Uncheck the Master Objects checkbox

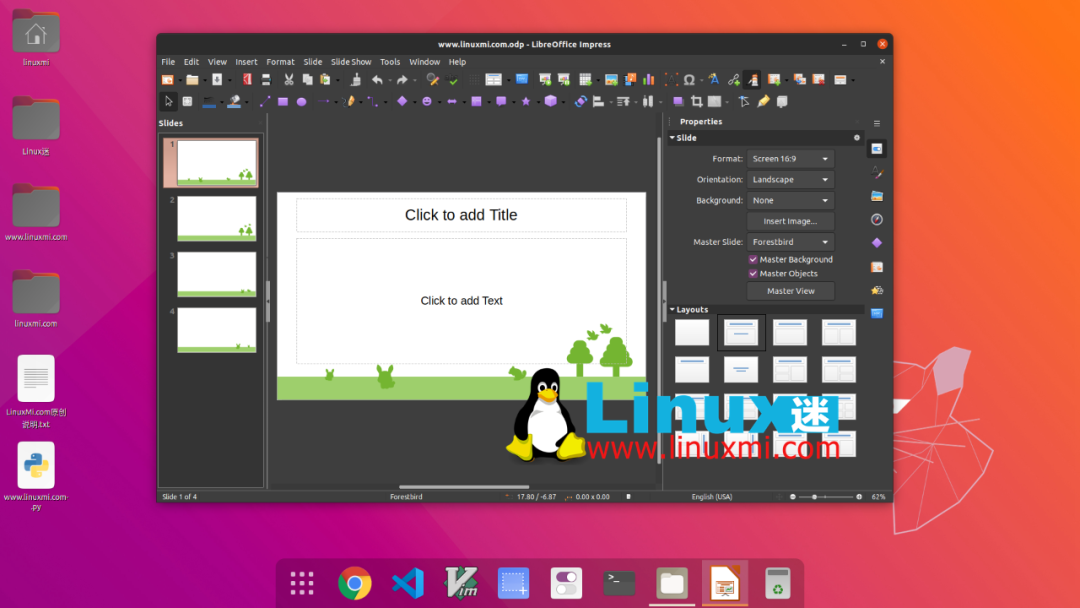pos(753,274)
